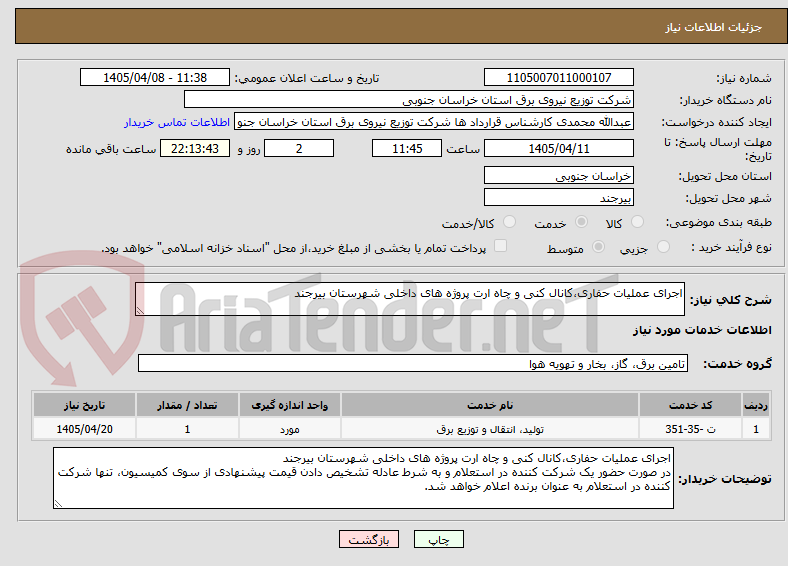Screen dimensions: 788x566
Task: Click the توضیحات خریدار notes textarea
Action: [x=363, y=478]
